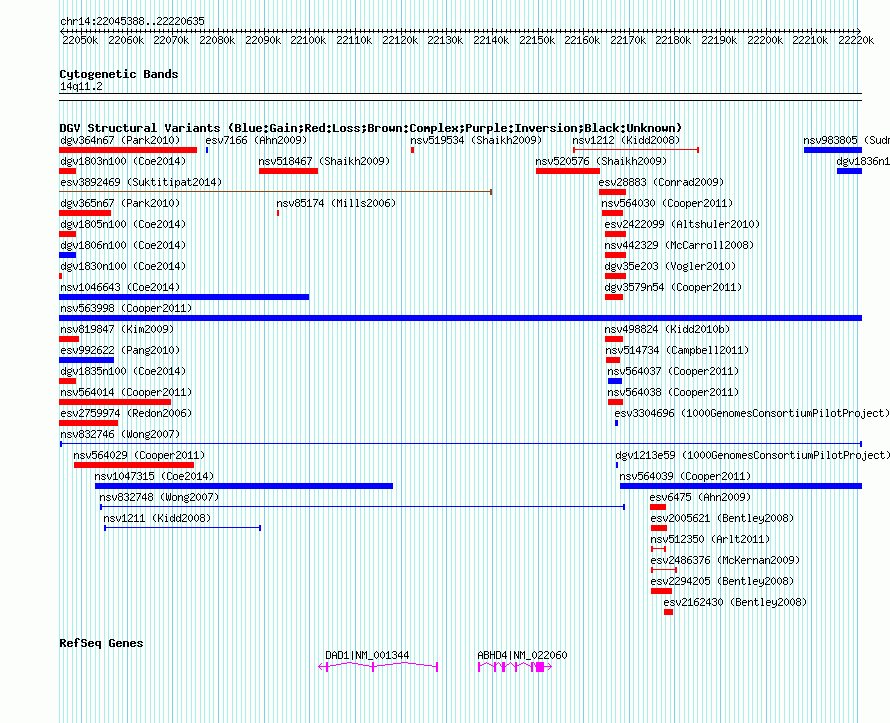Select dgv1835n100 (Coe2014) label

(x=123, y=371)
